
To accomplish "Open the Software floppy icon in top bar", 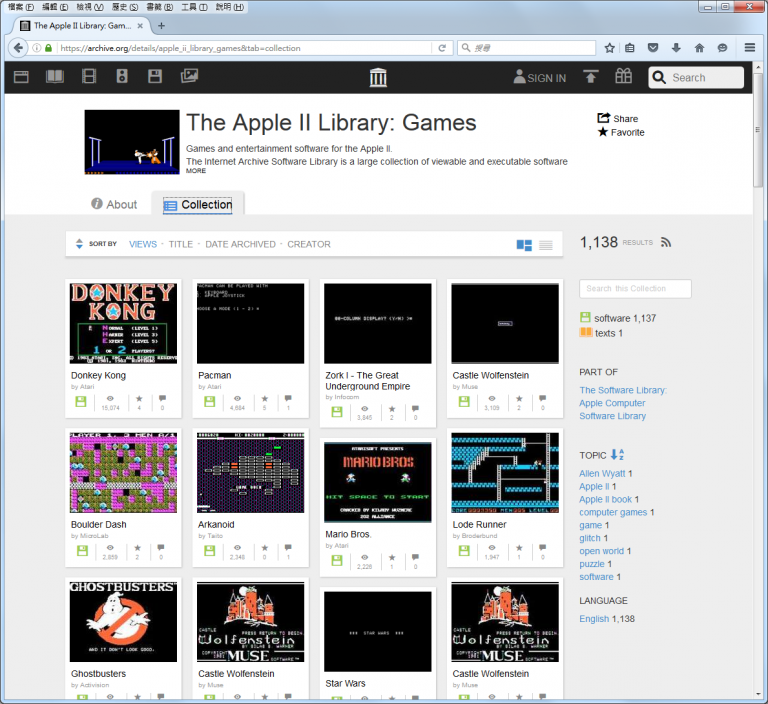I will 155,76.
